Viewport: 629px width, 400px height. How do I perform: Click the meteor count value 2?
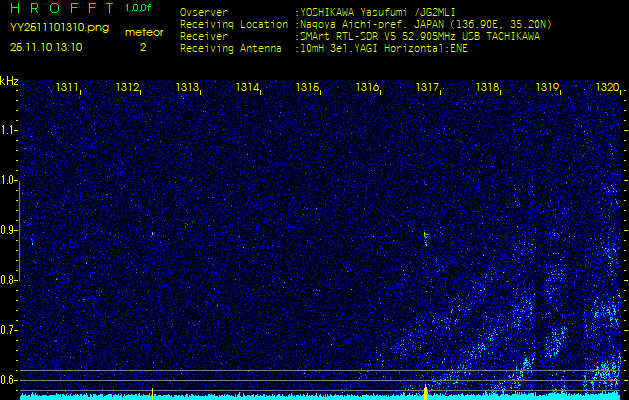coord(142,47)
